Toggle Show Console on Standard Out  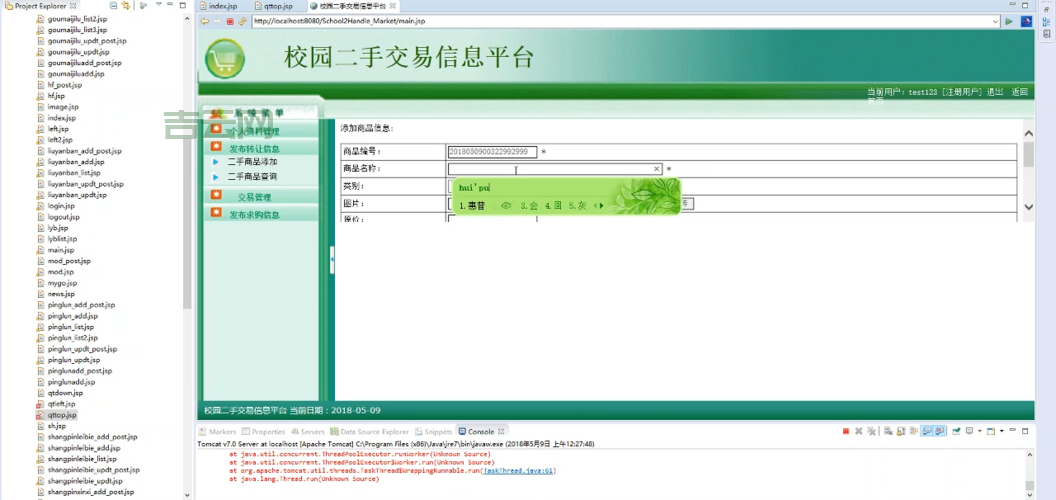[x=927, y=431]
